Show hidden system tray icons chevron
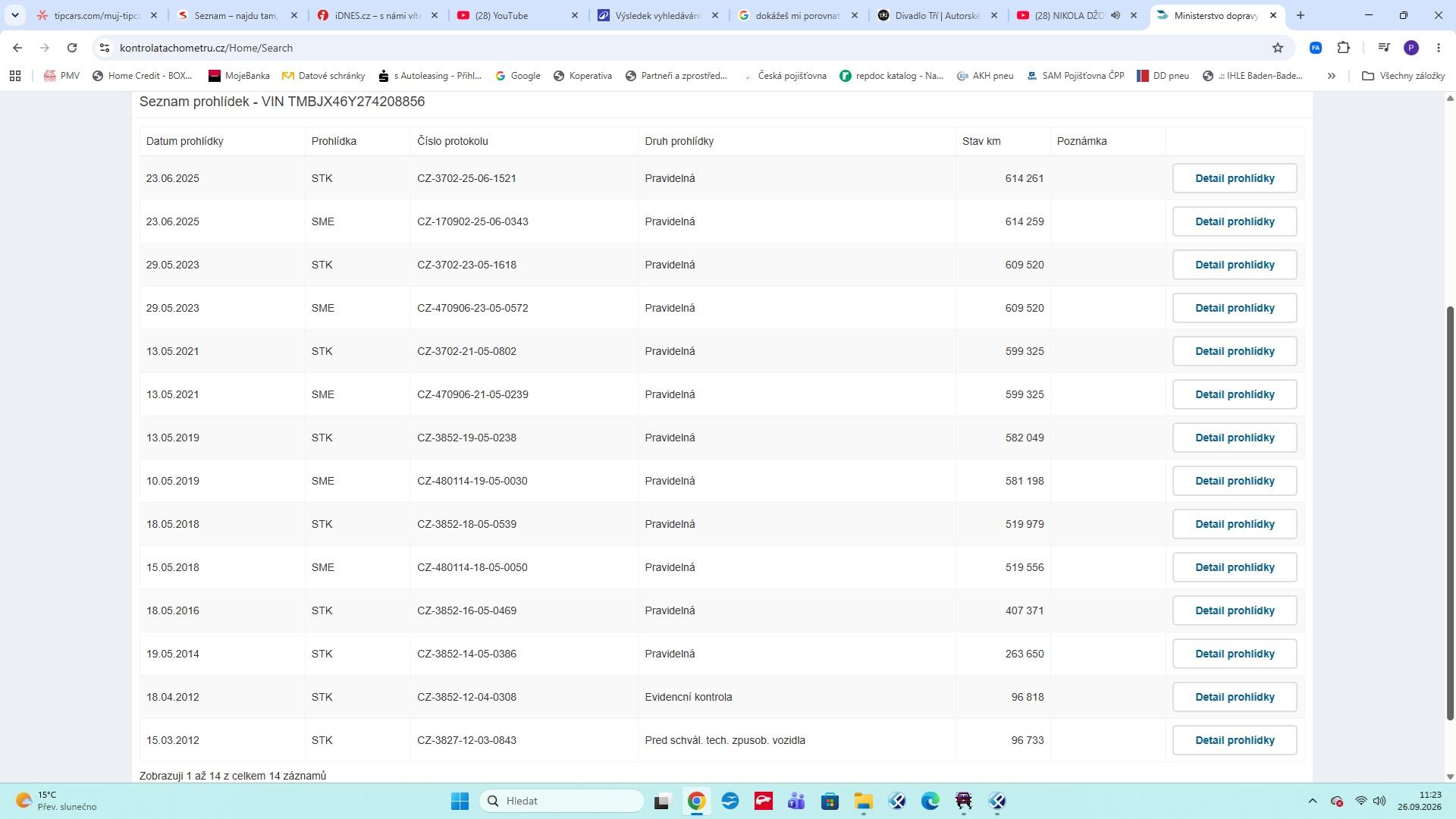The image size is (1456, 819). [x=1313, y=801]
